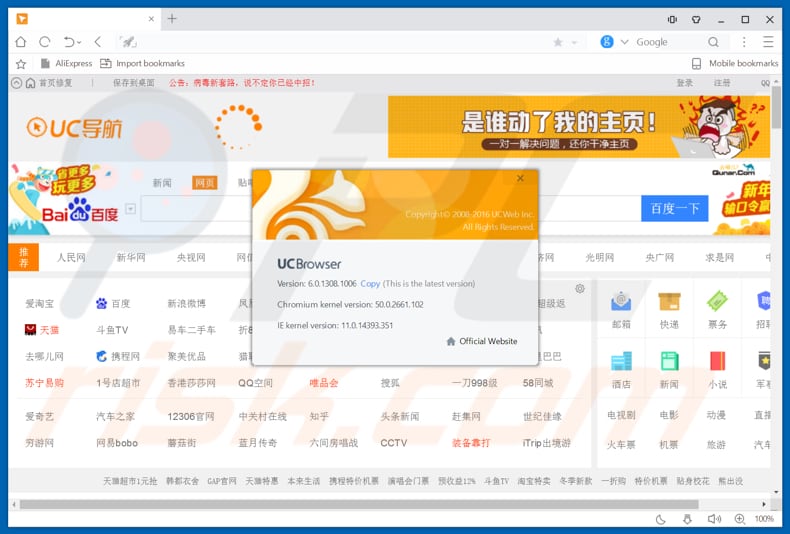Go to the browser home page icon
This screenshot has width=790, height=534.
21,42
